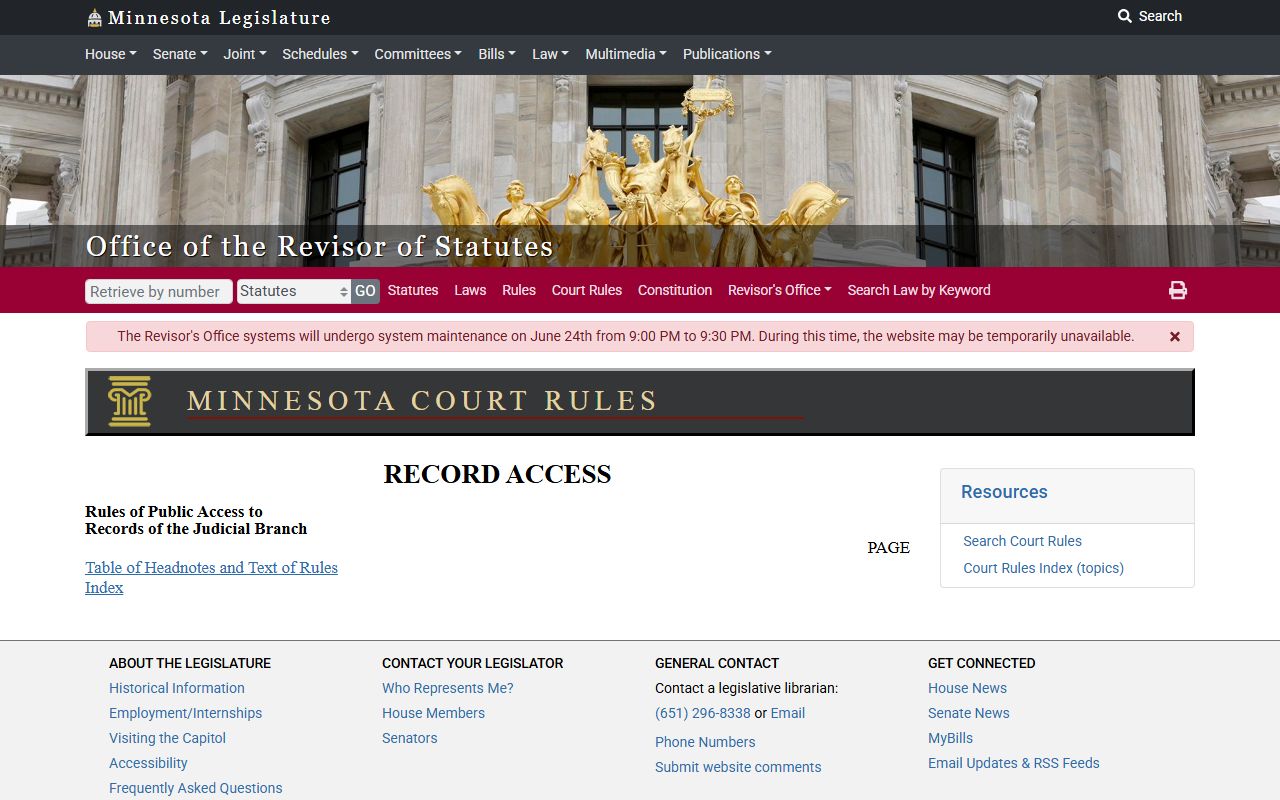Open Phone Numbers link
1280x800 pixels.
(x=705, y=742)
